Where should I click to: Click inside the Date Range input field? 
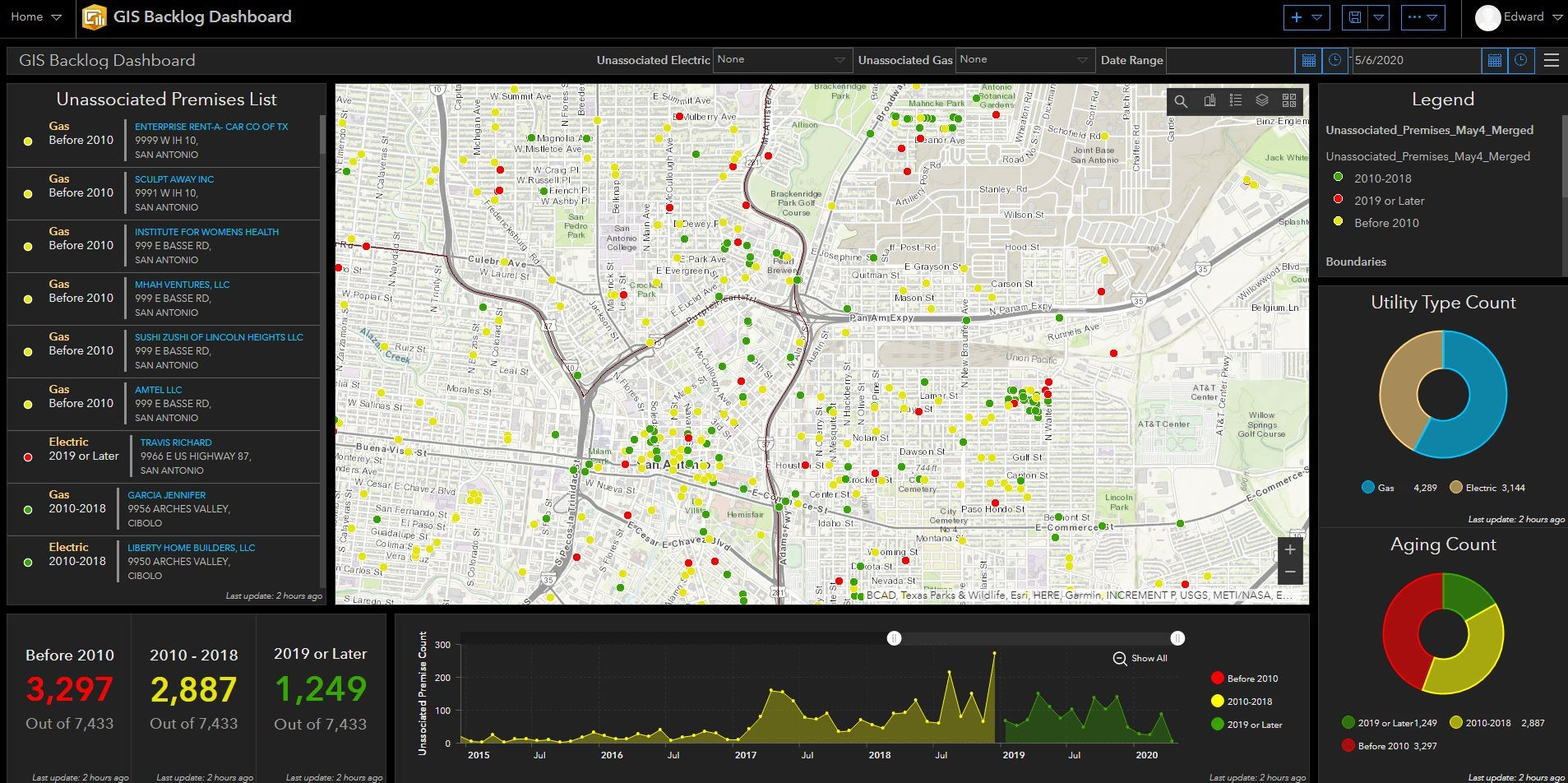click(x=1231, y=59)
